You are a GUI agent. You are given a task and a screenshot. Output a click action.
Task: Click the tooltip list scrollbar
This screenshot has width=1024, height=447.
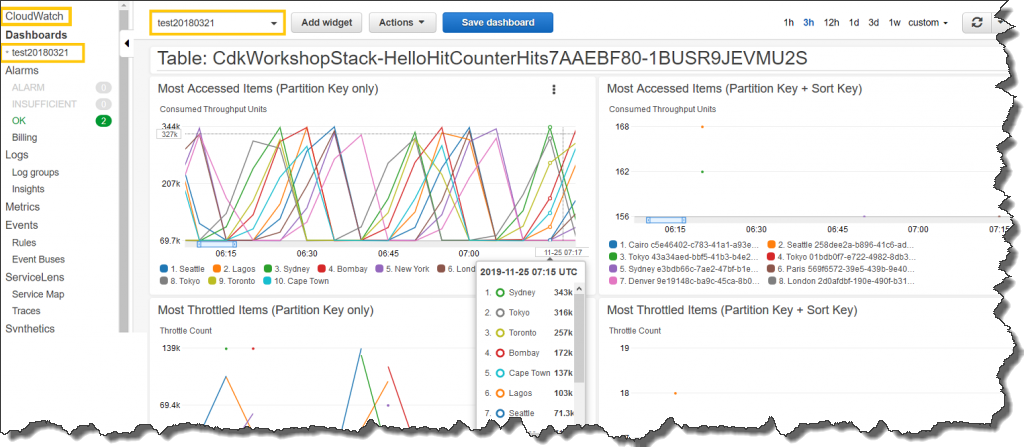pos(579,339)
